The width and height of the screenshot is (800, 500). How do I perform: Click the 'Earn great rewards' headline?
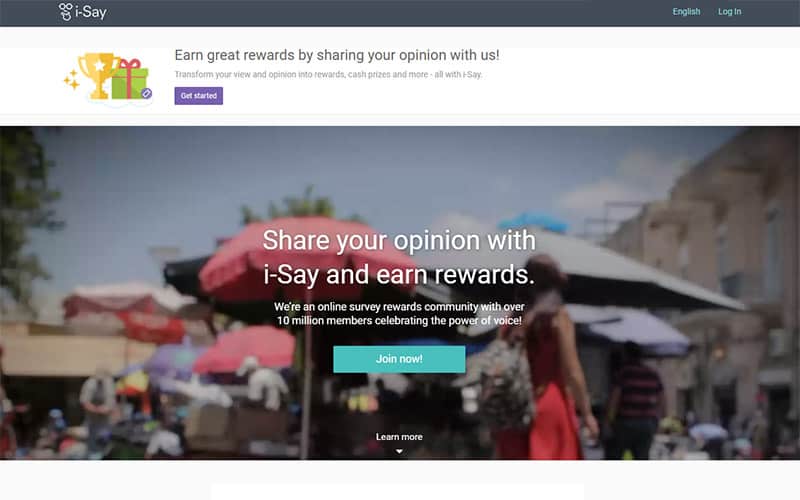coord(337,55)
